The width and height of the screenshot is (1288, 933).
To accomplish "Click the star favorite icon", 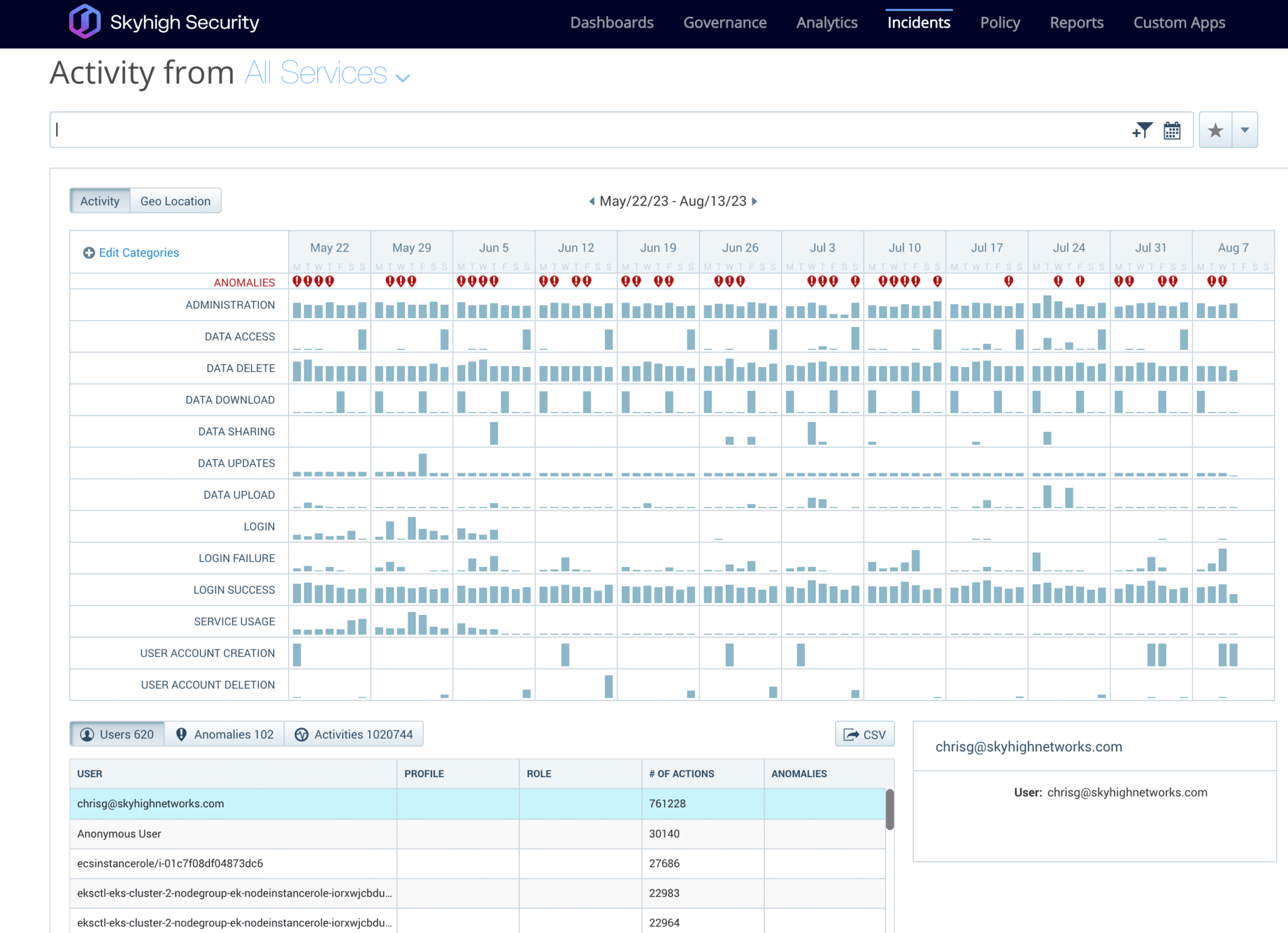I will 1216,130.
